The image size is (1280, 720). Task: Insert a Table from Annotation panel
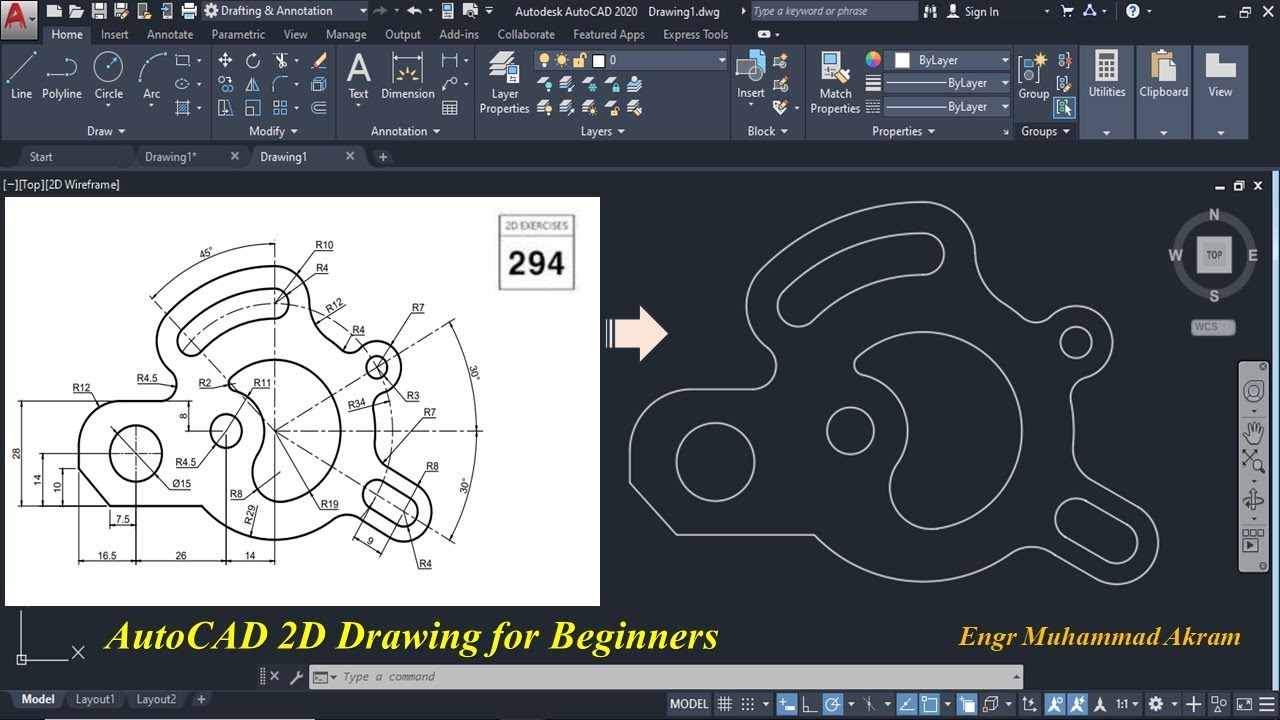pos(450,108)
